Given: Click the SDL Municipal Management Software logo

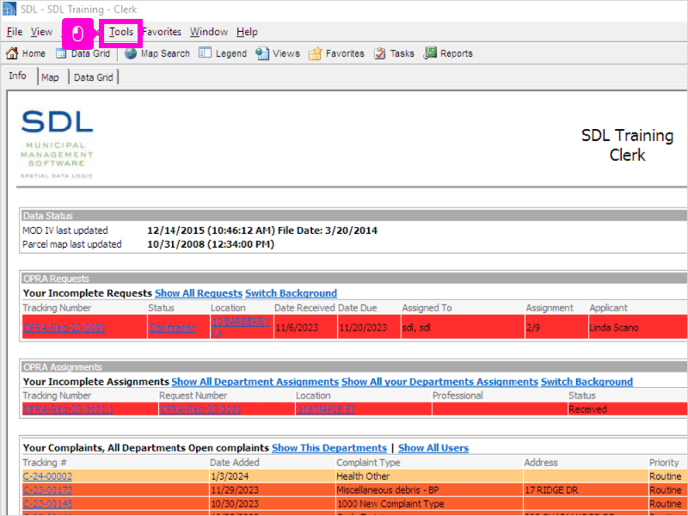Looking at the screenshot, I should point(57,144).
